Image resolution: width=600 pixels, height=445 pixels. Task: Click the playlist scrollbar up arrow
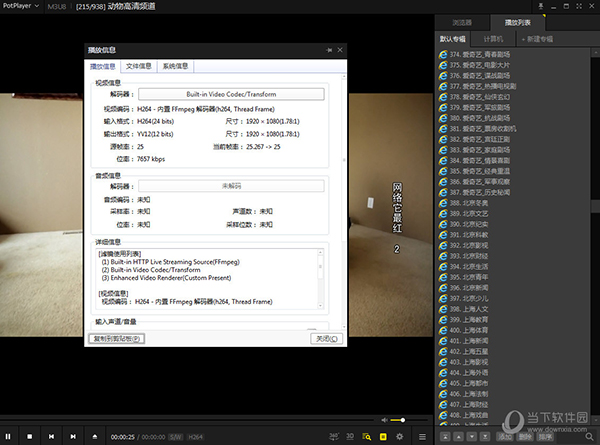click(x=595, y=52)
